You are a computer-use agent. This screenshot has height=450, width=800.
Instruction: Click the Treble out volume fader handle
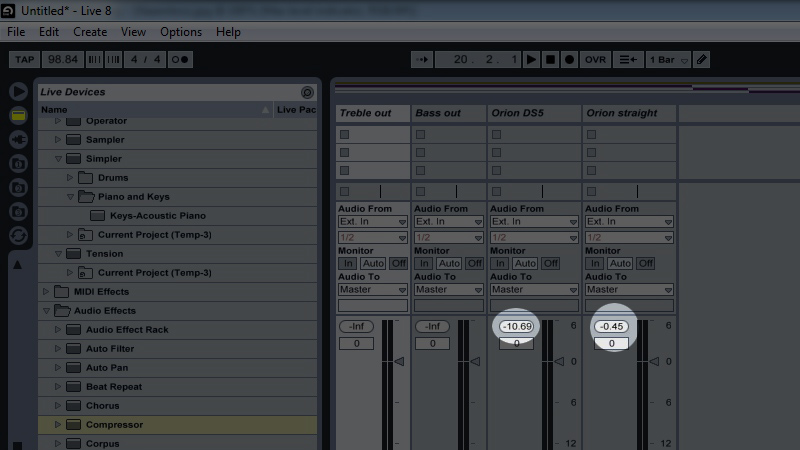coord(399,362)
